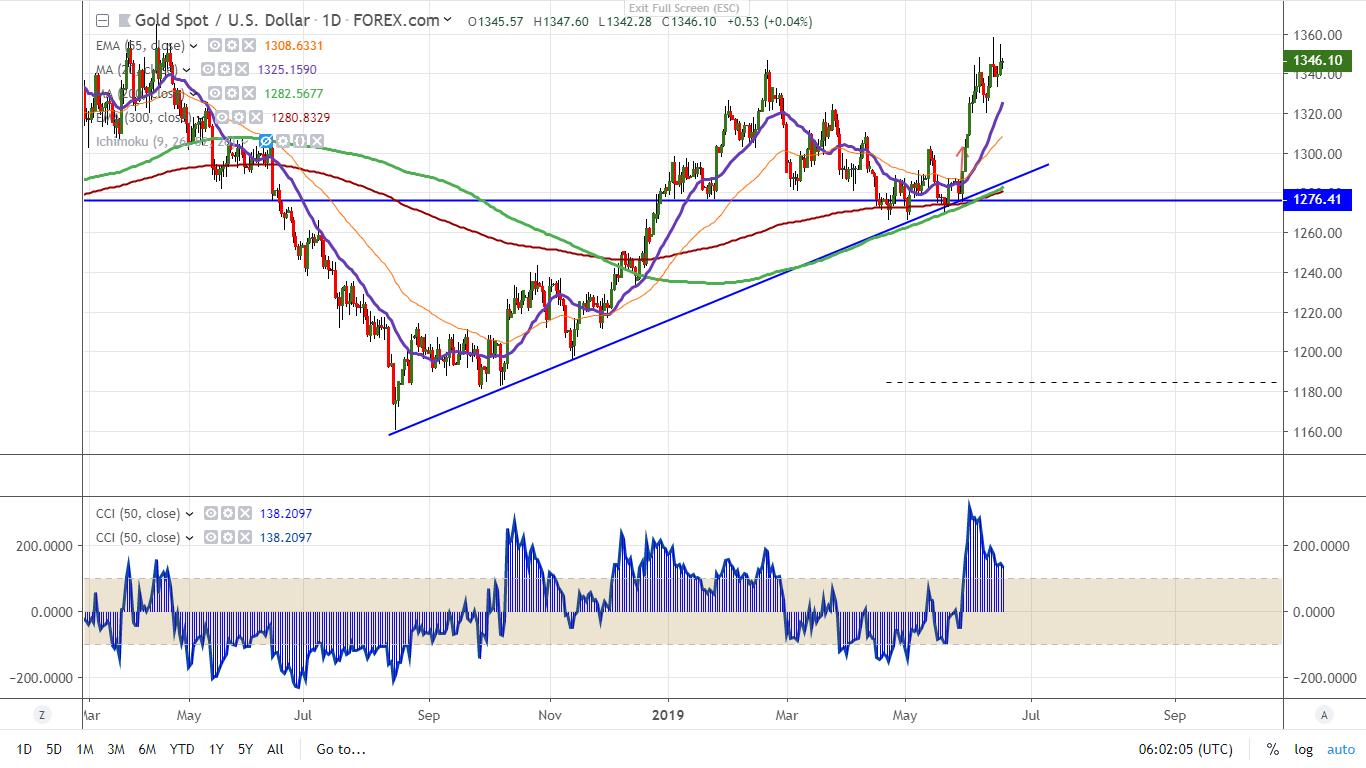
Task: Click the 2019 label on the time axis
Action: point(667,715)
